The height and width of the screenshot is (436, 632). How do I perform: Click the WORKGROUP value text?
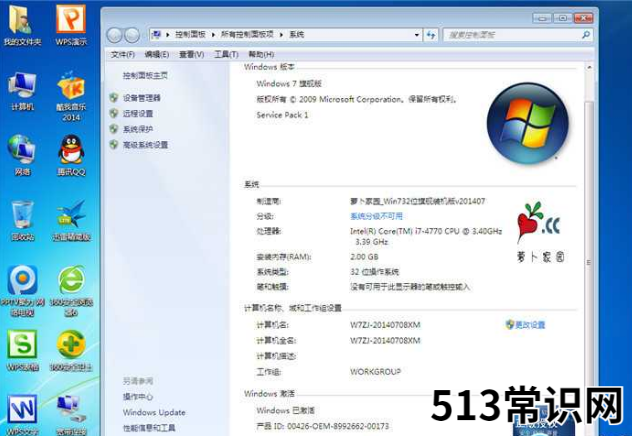point(375,372)
